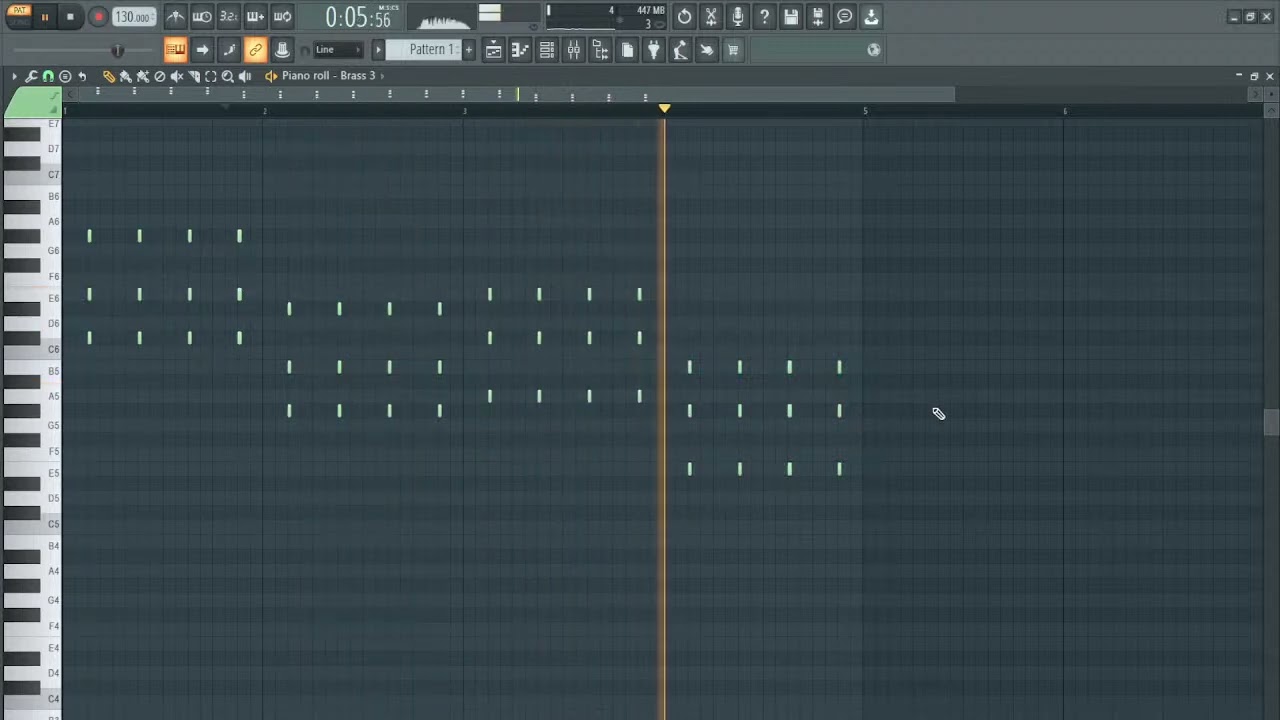Click the 0:05:56 time display
1280x720 pixels.
(358, 18)
